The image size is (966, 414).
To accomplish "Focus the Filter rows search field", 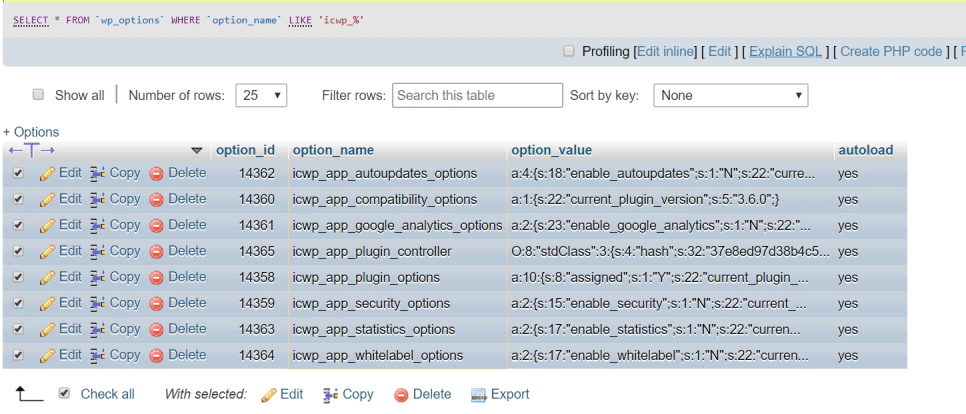I will click(477, 95).
